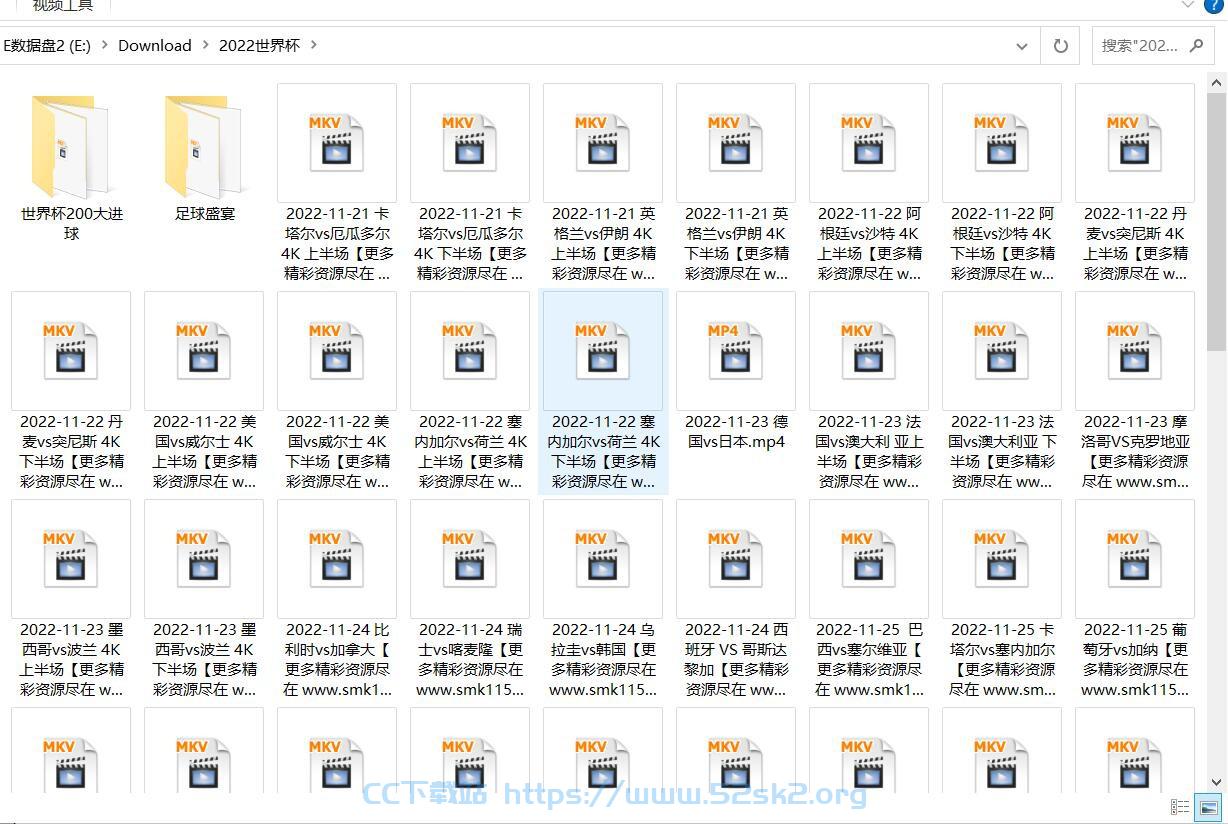Select MKV icon for 丹麦vs突尼斯 4K 上半场
Screen dimensions: 1228x824
[x=1135, y=143]
